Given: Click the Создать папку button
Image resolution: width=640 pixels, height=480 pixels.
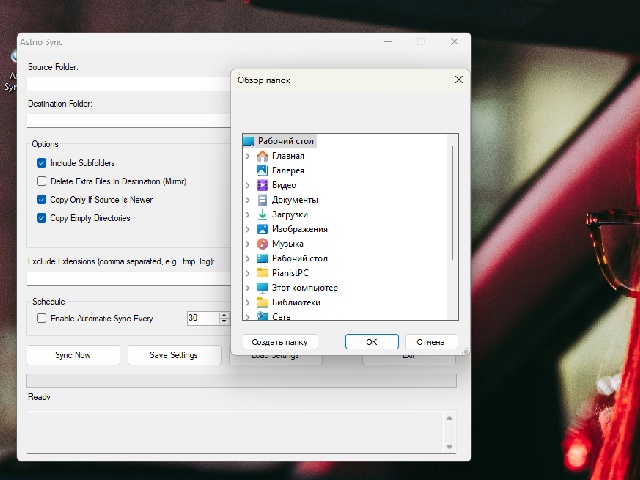Looking at the screenshot, I should [x=280, y=342].
